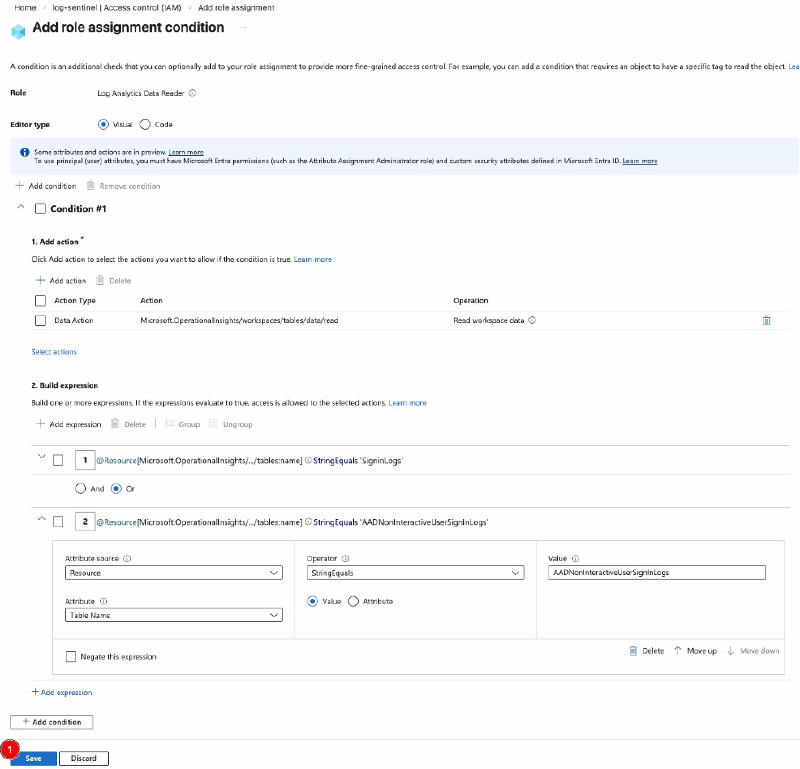Click the Home breadcrumb link
Image resolution: width=800 pixels, height=769 pixels.
24,7
